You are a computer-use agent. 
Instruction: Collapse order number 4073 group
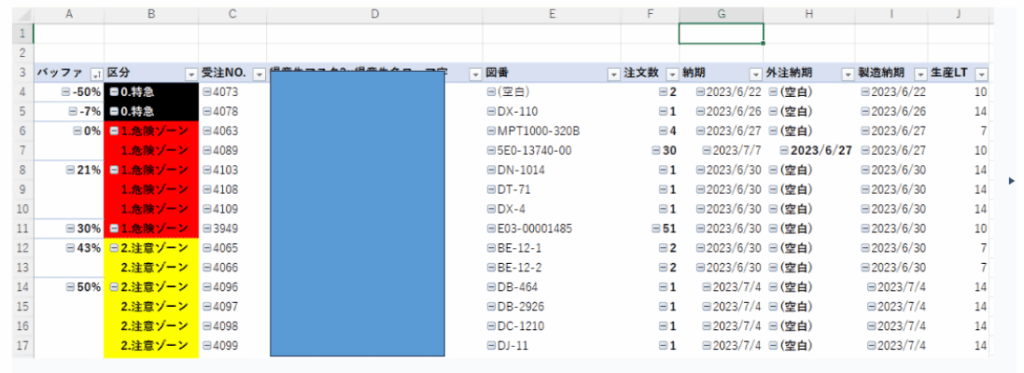tap(206, 92)
